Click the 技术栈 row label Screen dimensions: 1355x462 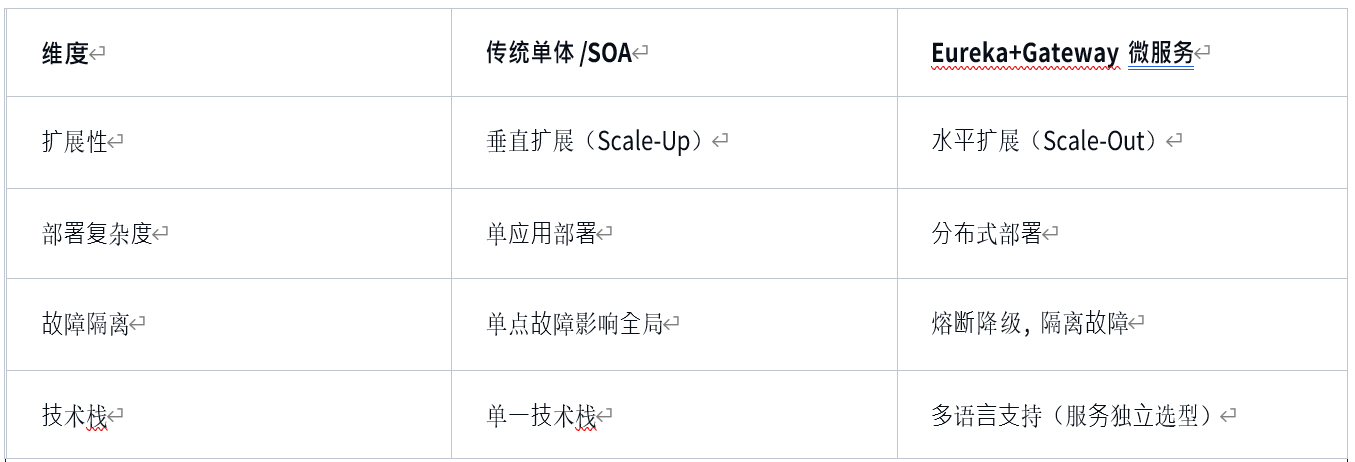point(74,415)
